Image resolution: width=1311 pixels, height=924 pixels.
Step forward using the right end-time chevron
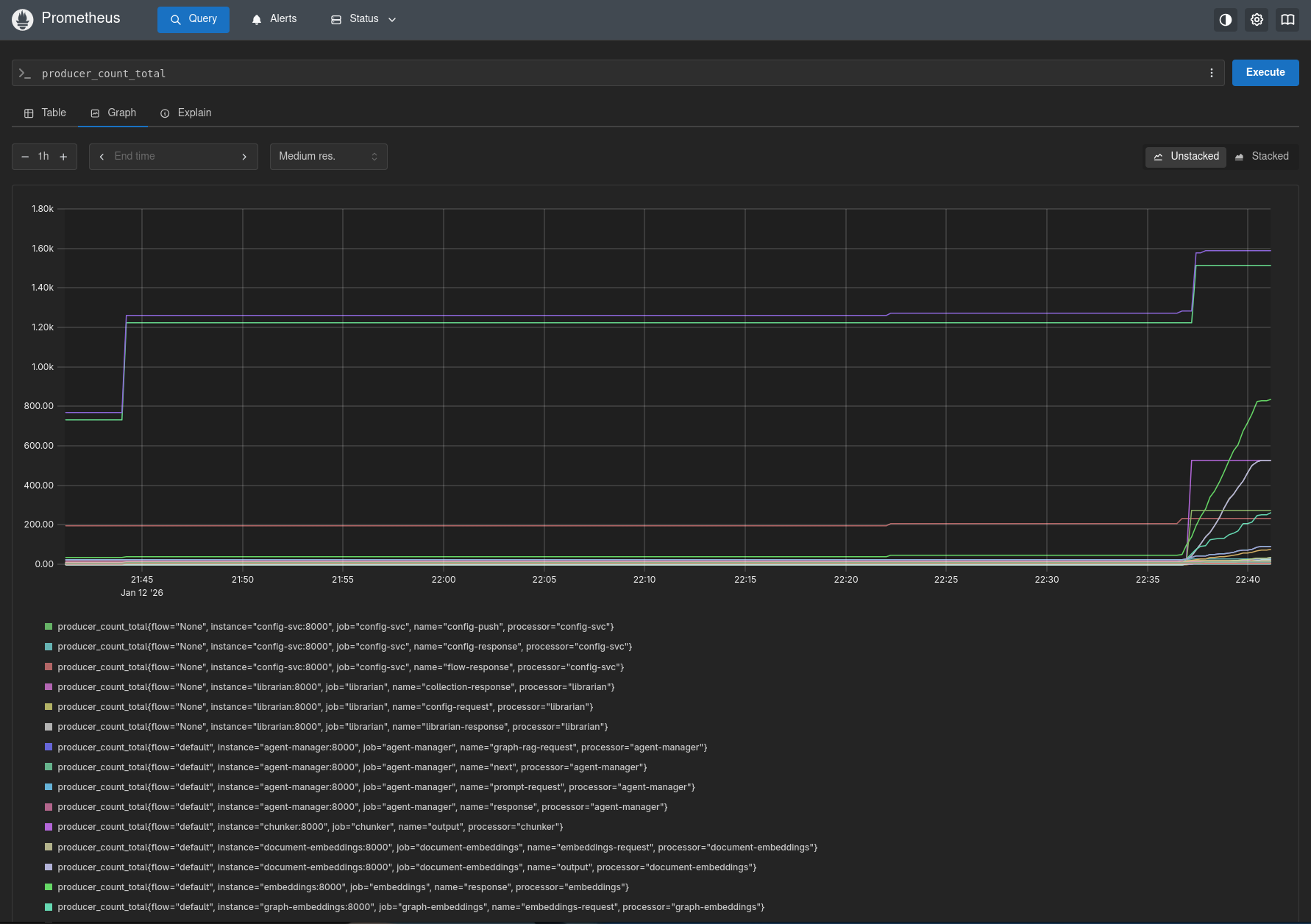[244, 156]
